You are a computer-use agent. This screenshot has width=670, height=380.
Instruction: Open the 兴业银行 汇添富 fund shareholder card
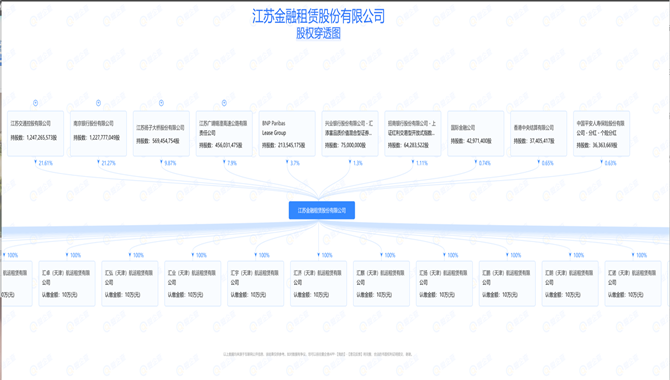[x=350, y=133]
